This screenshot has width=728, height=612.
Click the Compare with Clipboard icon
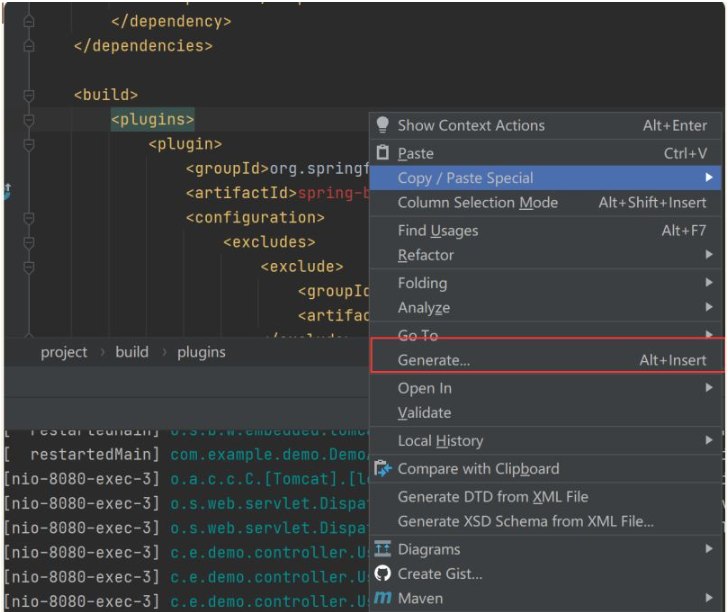coord(383,469)
